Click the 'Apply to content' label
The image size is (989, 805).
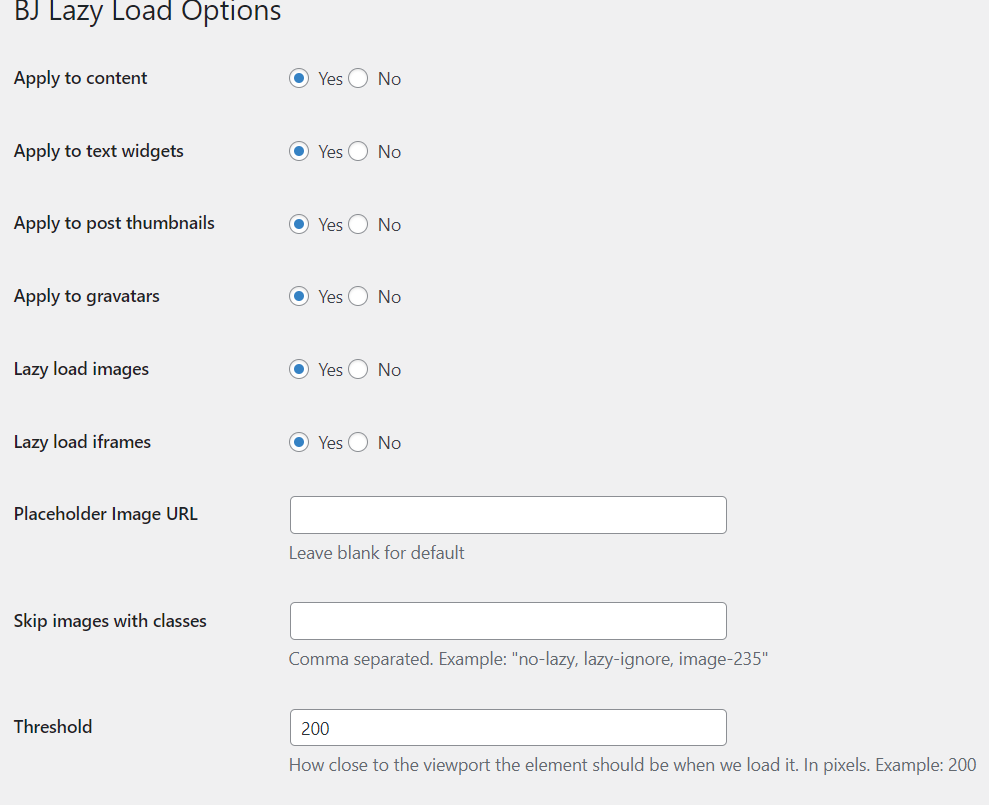(80, 78)
